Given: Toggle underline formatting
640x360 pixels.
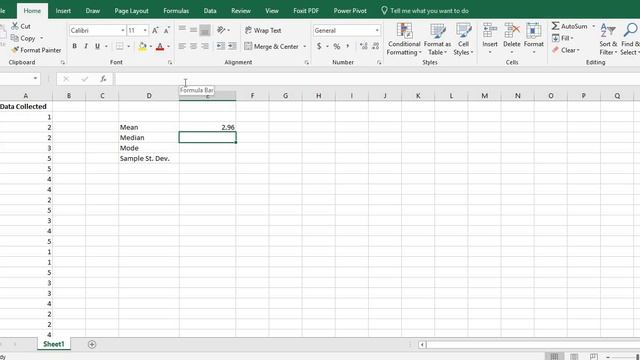Looking at the screenshot, I should click(97, 47).
